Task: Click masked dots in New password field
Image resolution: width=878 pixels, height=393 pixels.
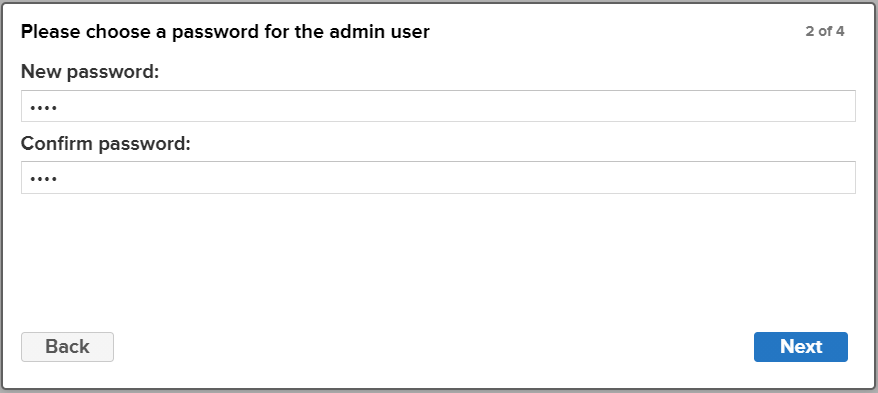Action: tap(44, 107)
